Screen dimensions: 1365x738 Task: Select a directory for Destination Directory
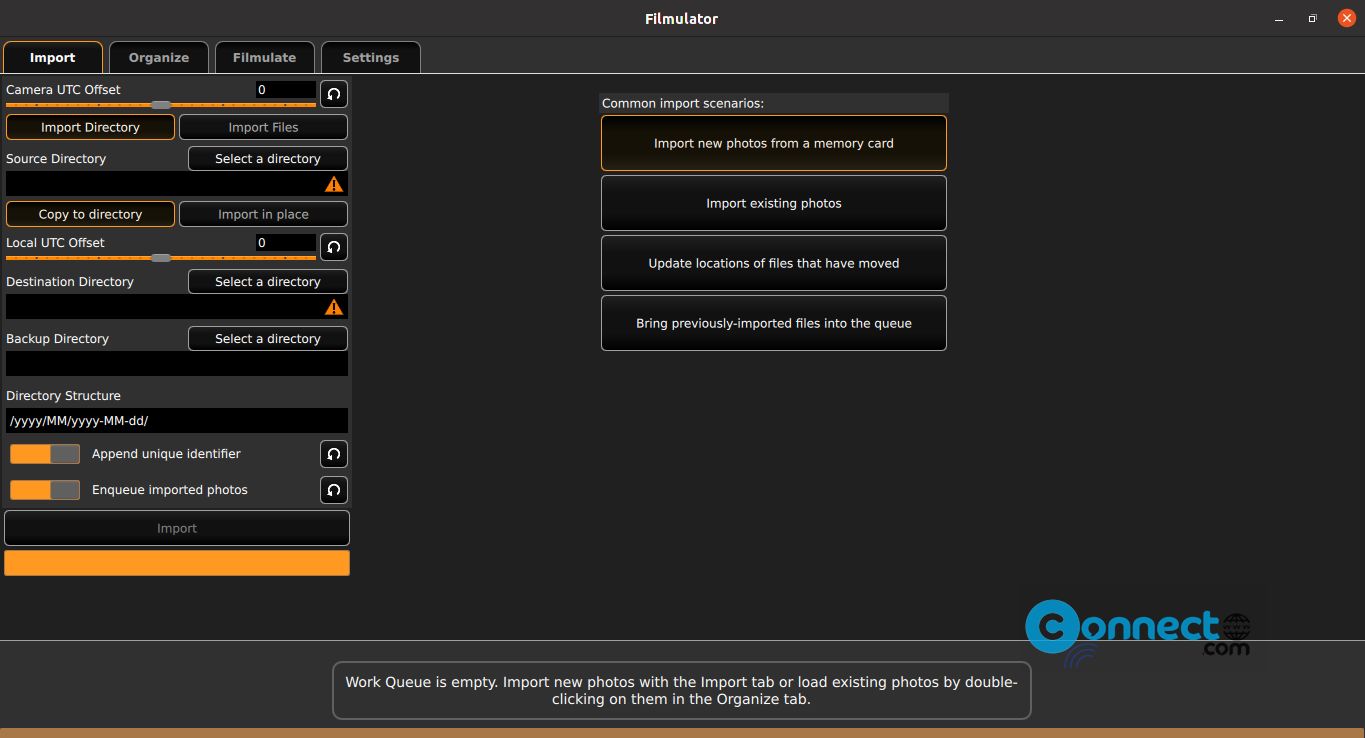pos(268,281)
